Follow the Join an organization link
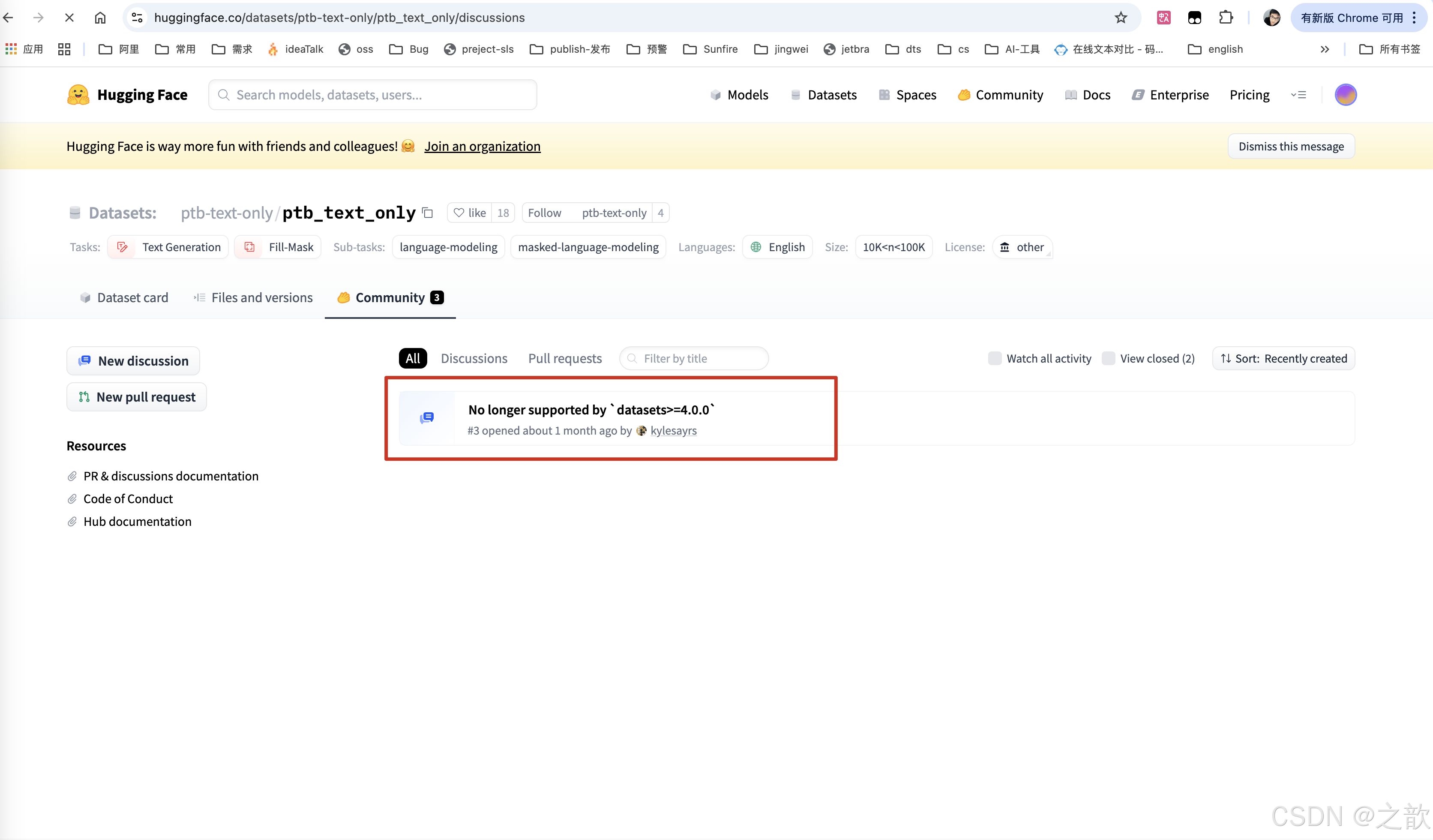 [x=482, y=146]
